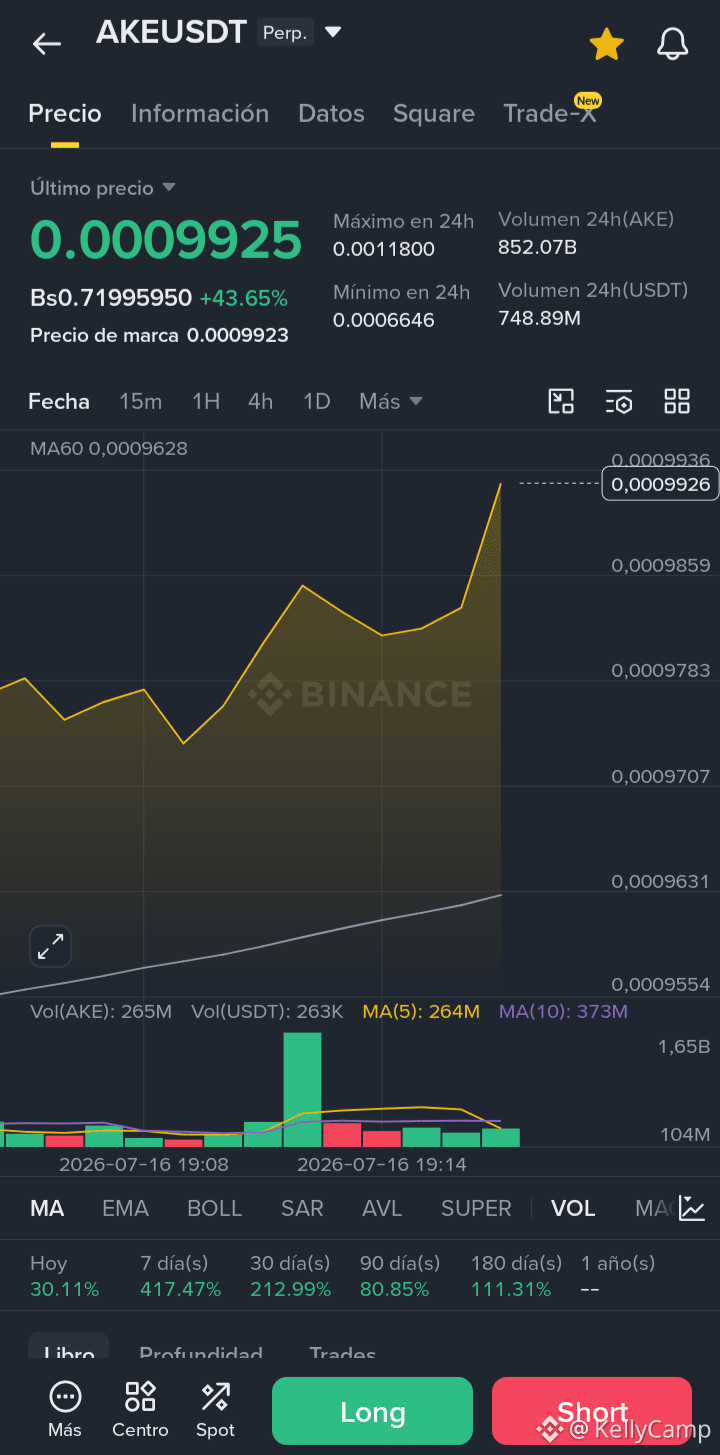Open price alert bell icon

[672, 44]
